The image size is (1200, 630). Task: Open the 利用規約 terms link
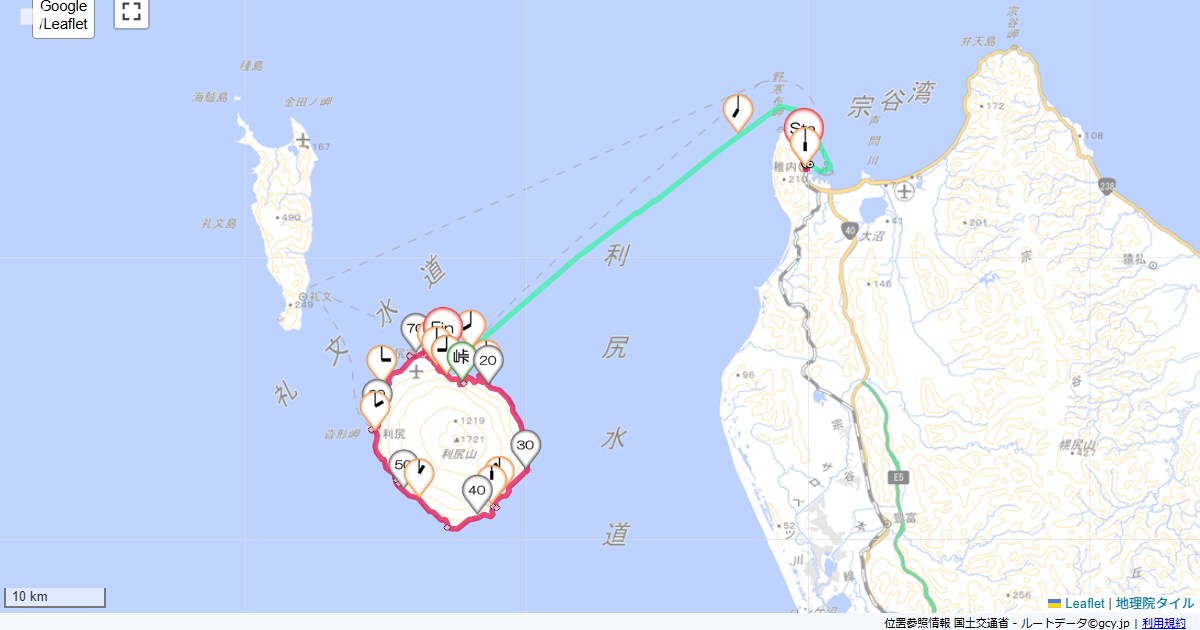point(1164,623)
